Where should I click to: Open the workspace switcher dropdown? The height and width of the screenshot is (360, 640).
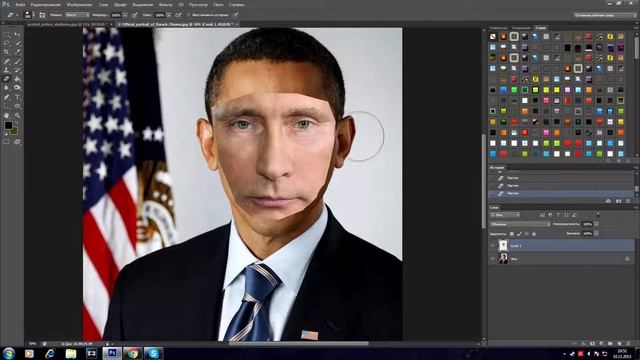pyautogui.click(x=605, y=15)
